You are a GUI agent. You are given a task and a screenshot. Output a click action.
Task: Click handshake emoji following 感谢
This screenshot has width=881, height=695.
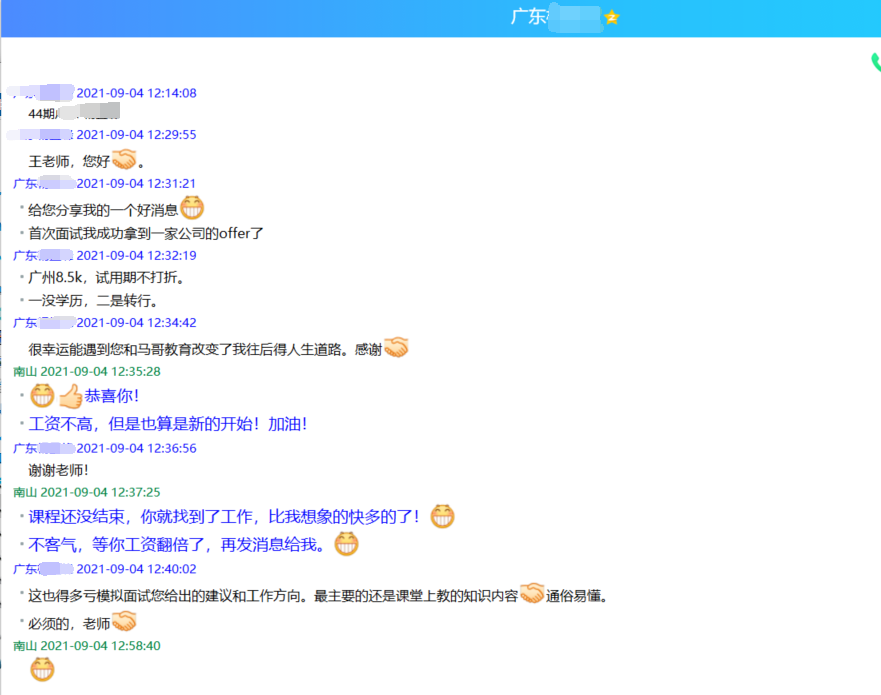pos(396,348)
